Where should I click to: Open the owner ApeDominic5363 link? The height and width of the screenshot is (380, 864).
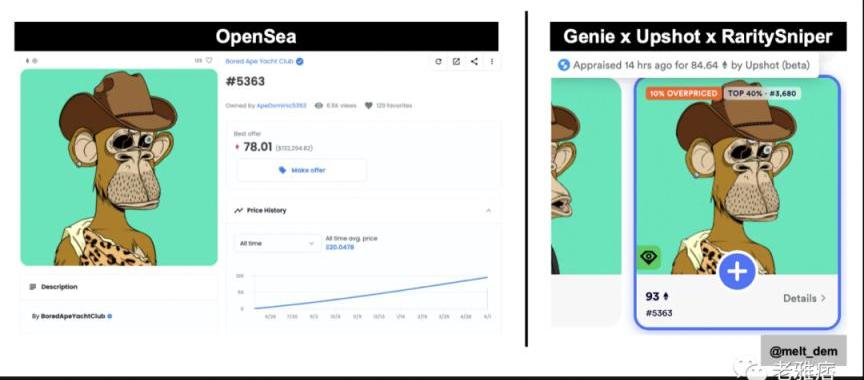point(282,105)
